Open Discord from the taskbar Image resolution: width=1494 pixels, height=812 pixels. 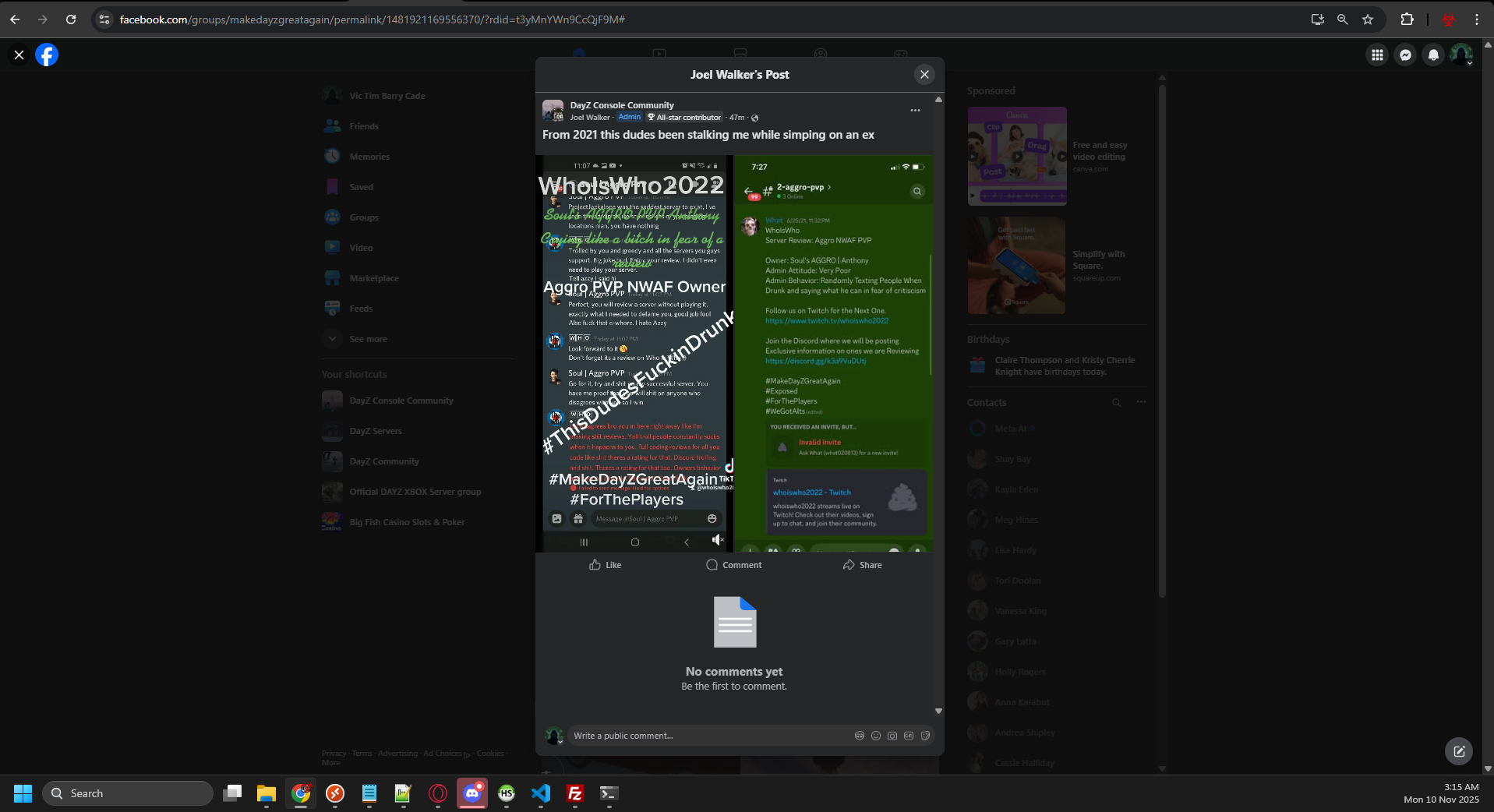(x=472, y=793)
